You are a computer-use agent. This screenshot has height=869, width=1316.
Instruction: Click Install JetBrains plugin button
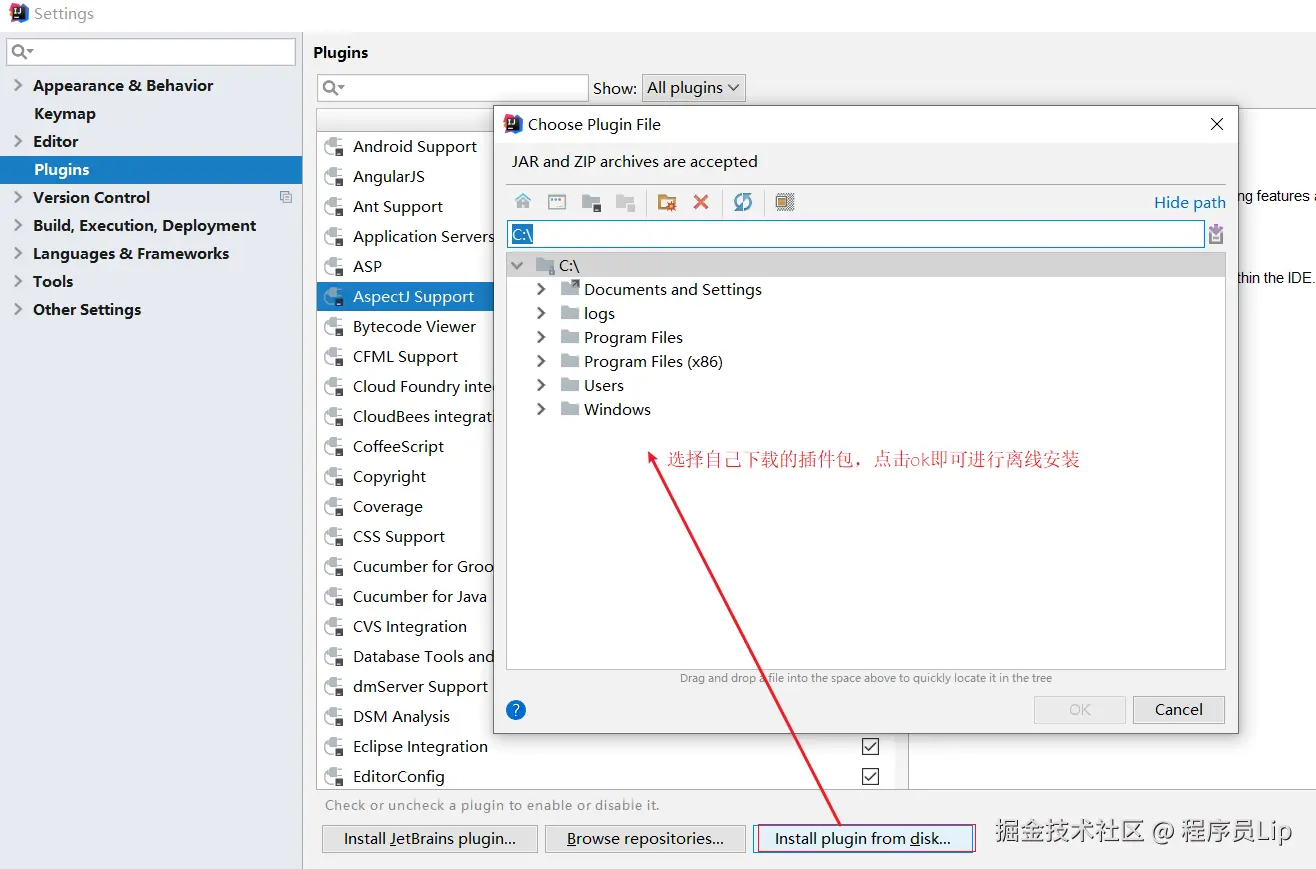click(430, 839)
